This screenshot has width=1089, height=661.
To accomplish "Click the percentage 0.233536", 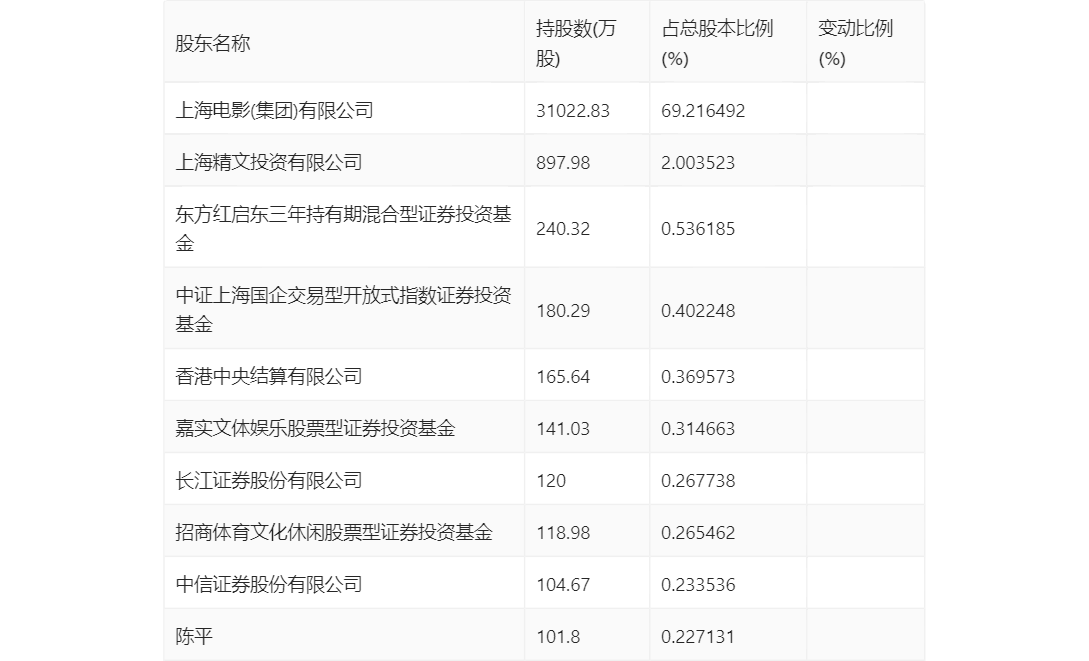I will pyautogui.click(x=697, y=585).
